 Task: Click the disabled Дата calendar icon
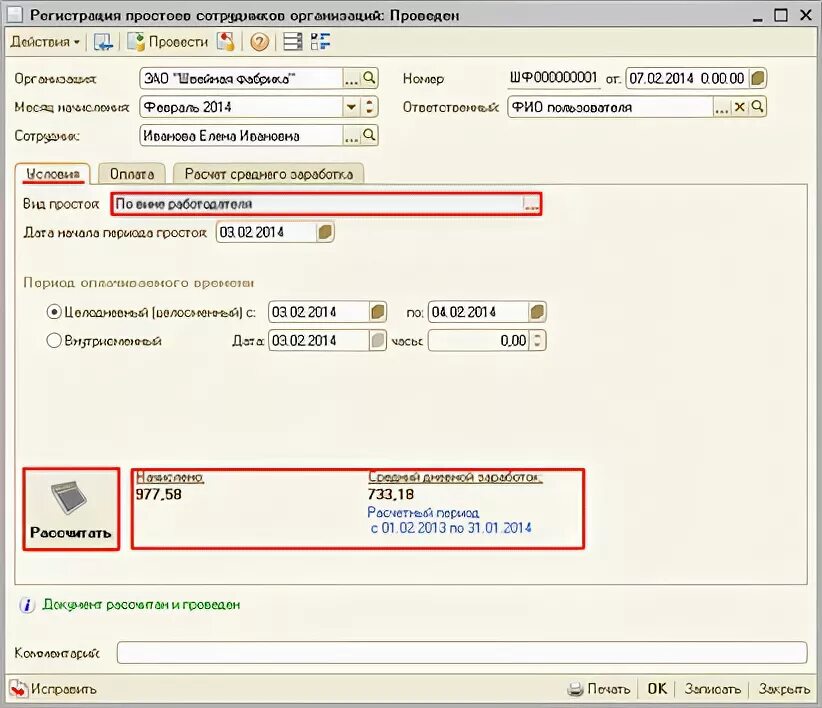[x=377, y=341]
